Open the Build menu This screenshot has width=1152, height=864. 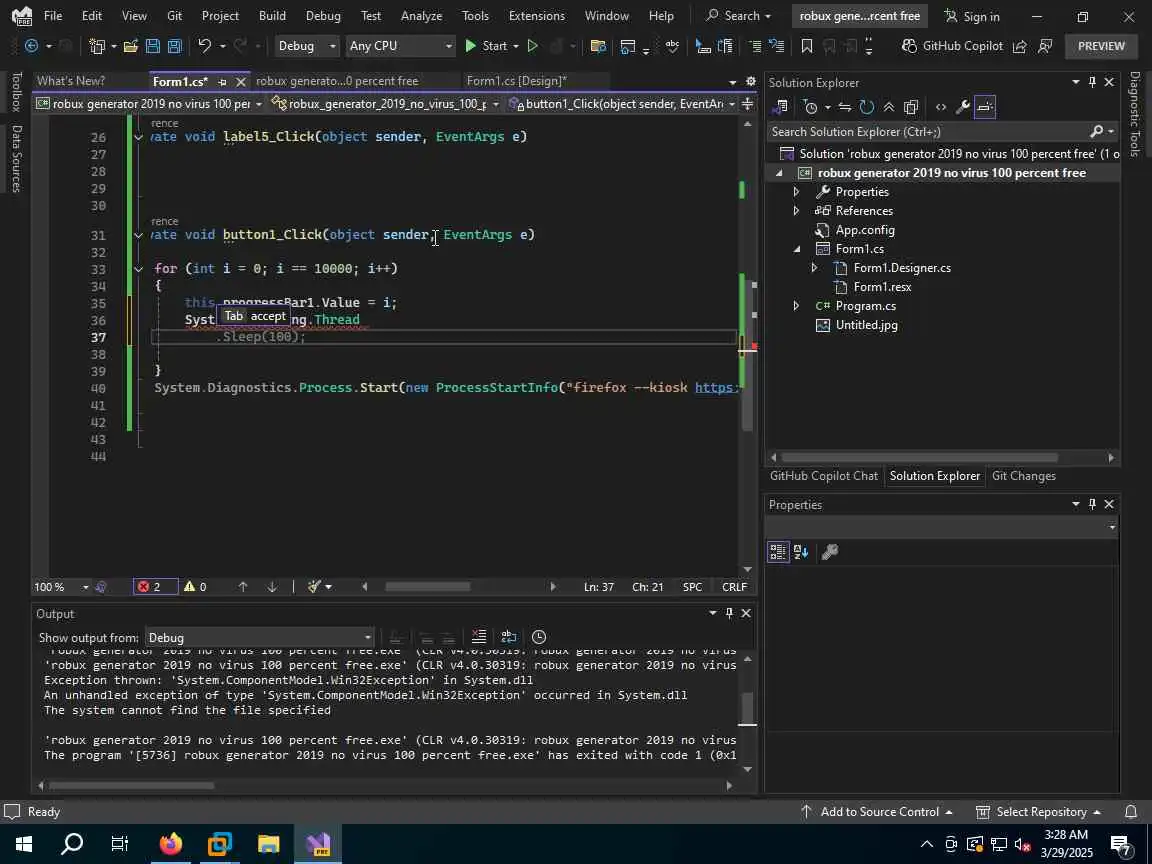pyautogui.click(x=272, y=15)
